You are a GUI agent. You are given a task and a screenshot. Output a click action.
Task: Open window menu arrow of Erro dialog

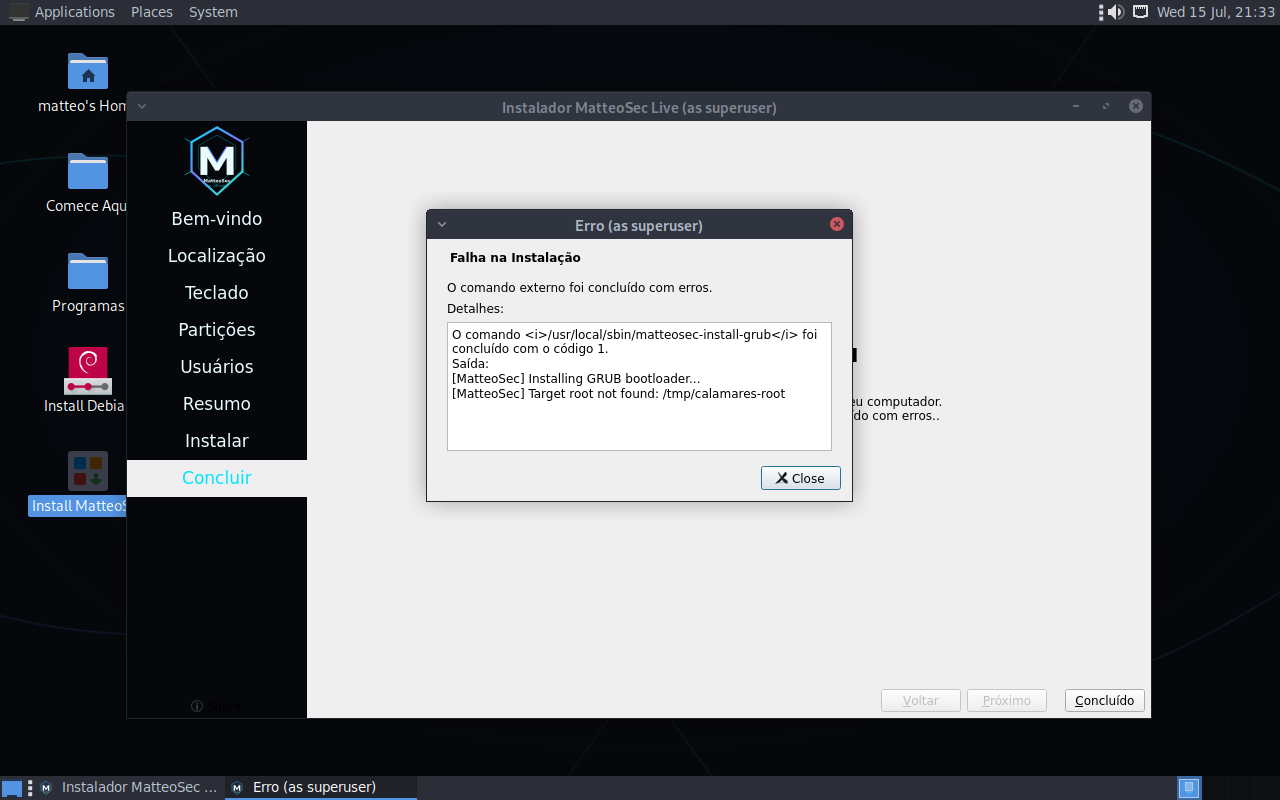click(x=442, y=225)
